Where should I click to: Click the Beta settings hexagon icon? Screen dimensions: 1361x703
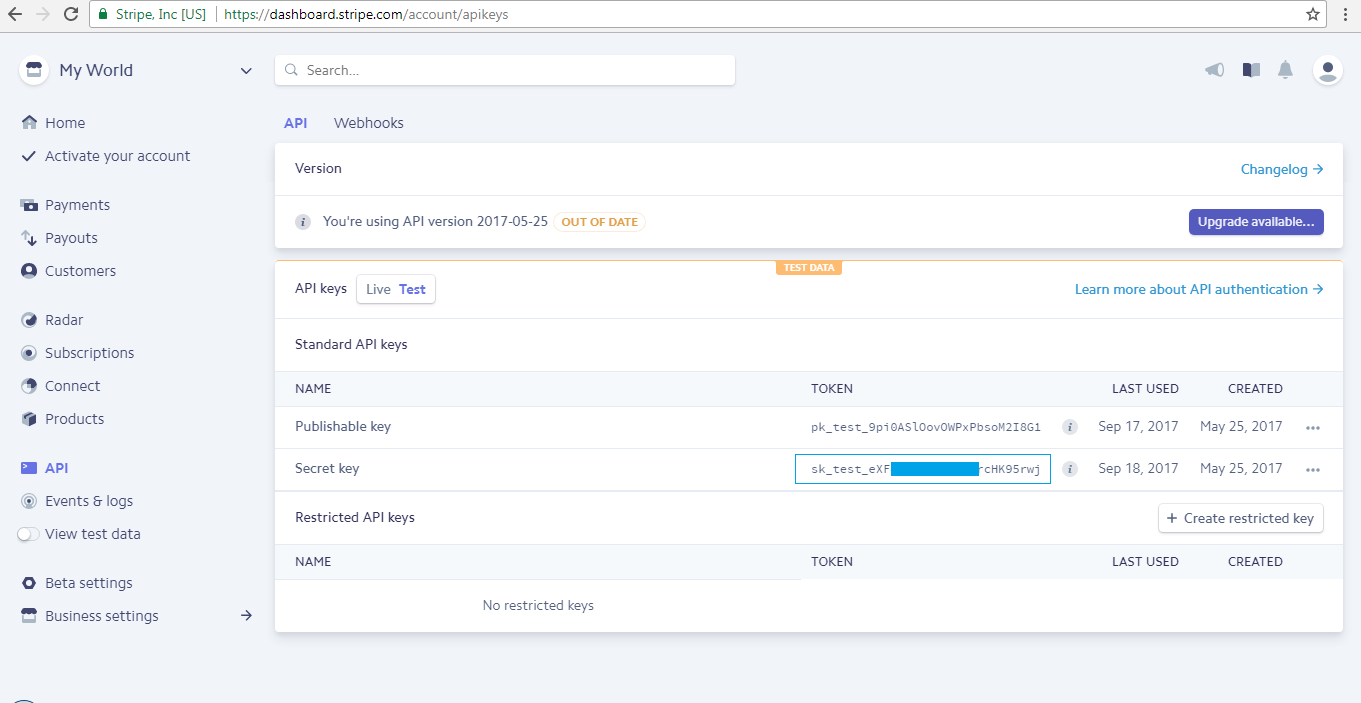(29, 583)
